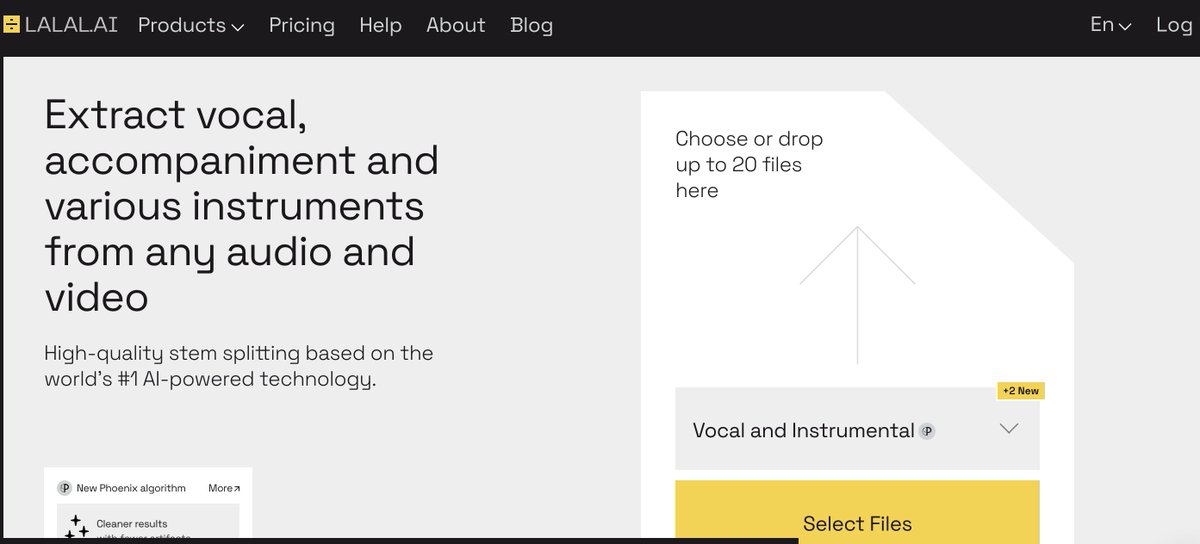The width and height of the screenshot is (1200, 544).
Task: Click the Cleaner results feature text
Action: 132,524
